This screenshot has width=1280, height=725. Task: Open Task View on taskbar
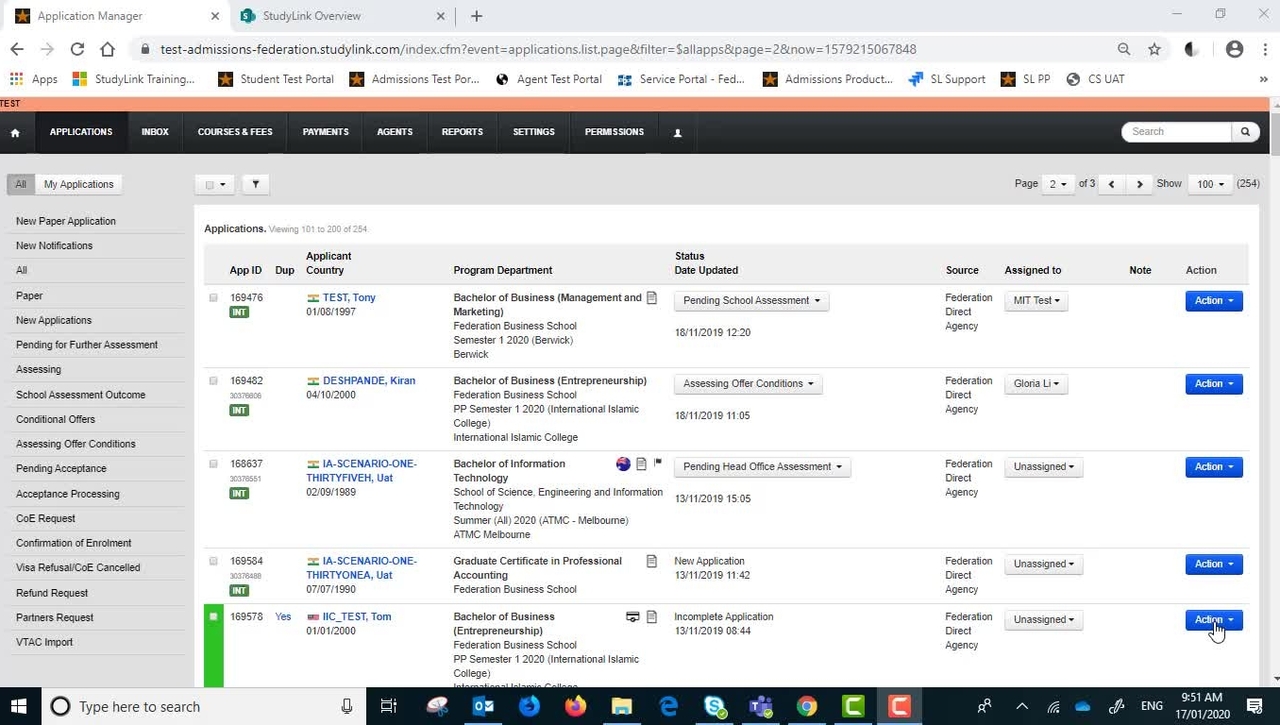(x=389, y=707)
